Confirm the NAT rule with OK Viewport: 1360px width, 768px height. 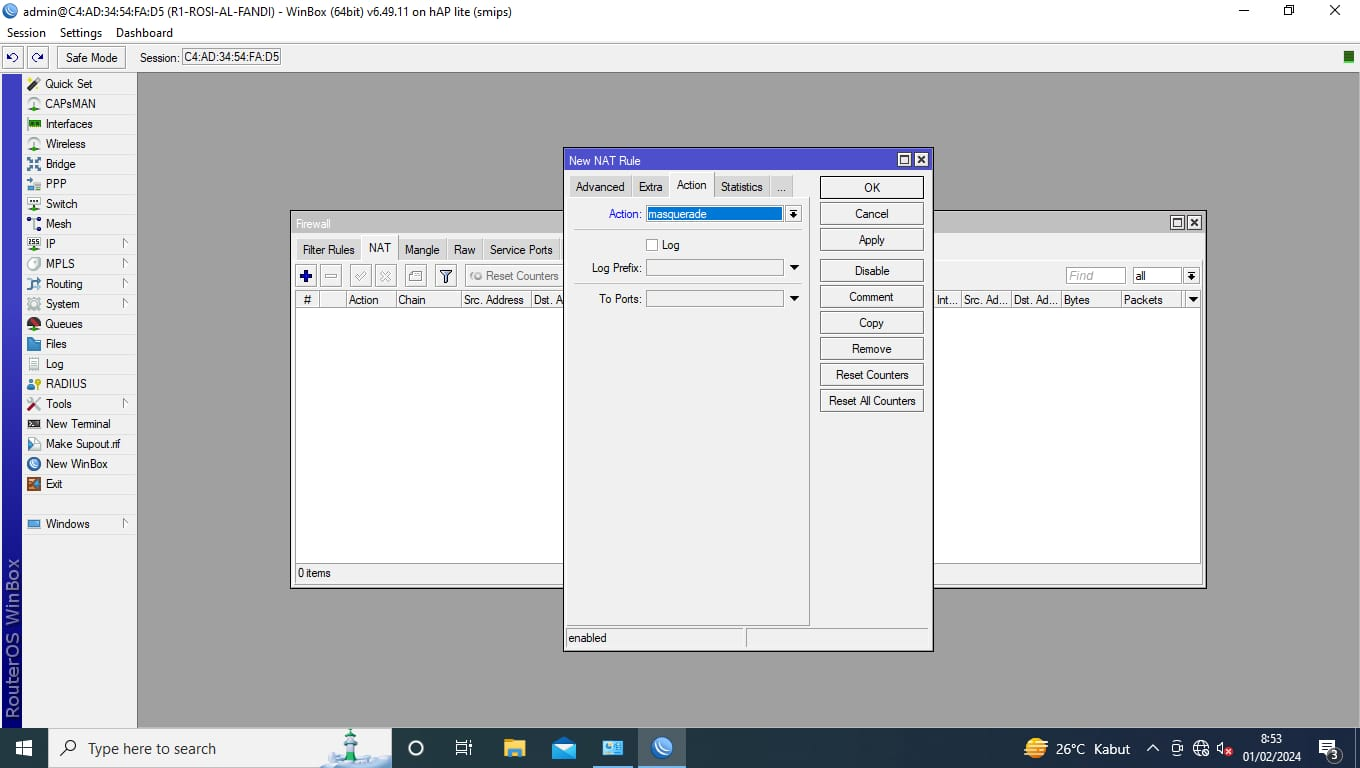[872, 188]
